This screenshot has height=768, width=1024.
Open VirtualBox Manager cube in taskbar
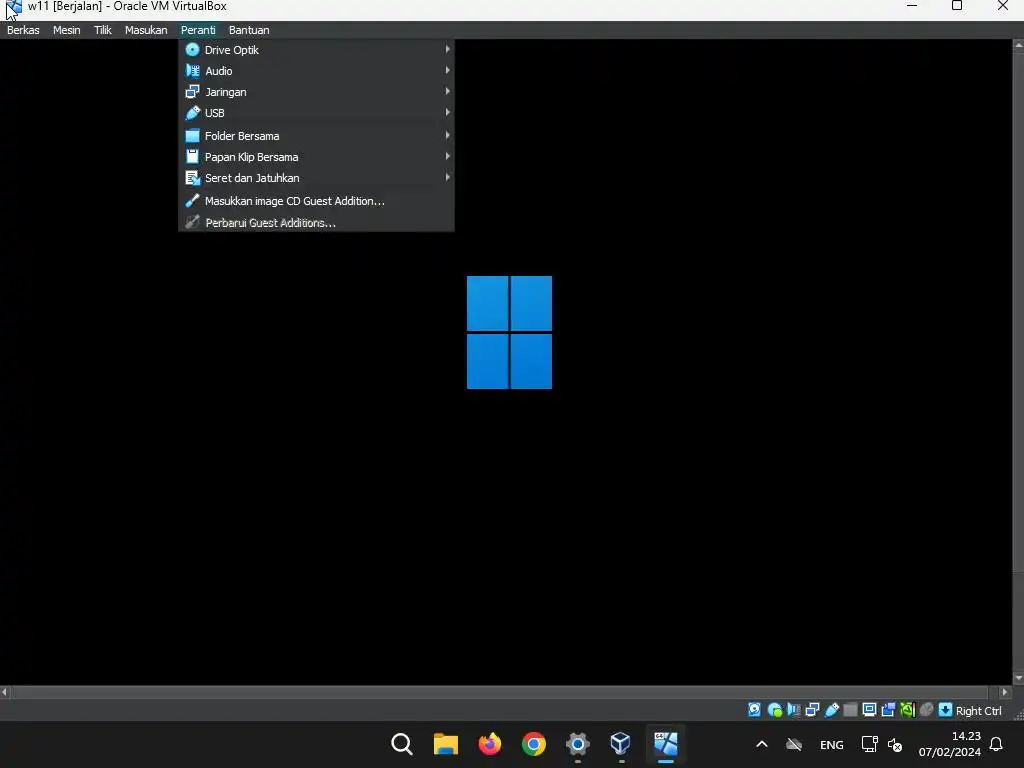click(x=620, y=743)
